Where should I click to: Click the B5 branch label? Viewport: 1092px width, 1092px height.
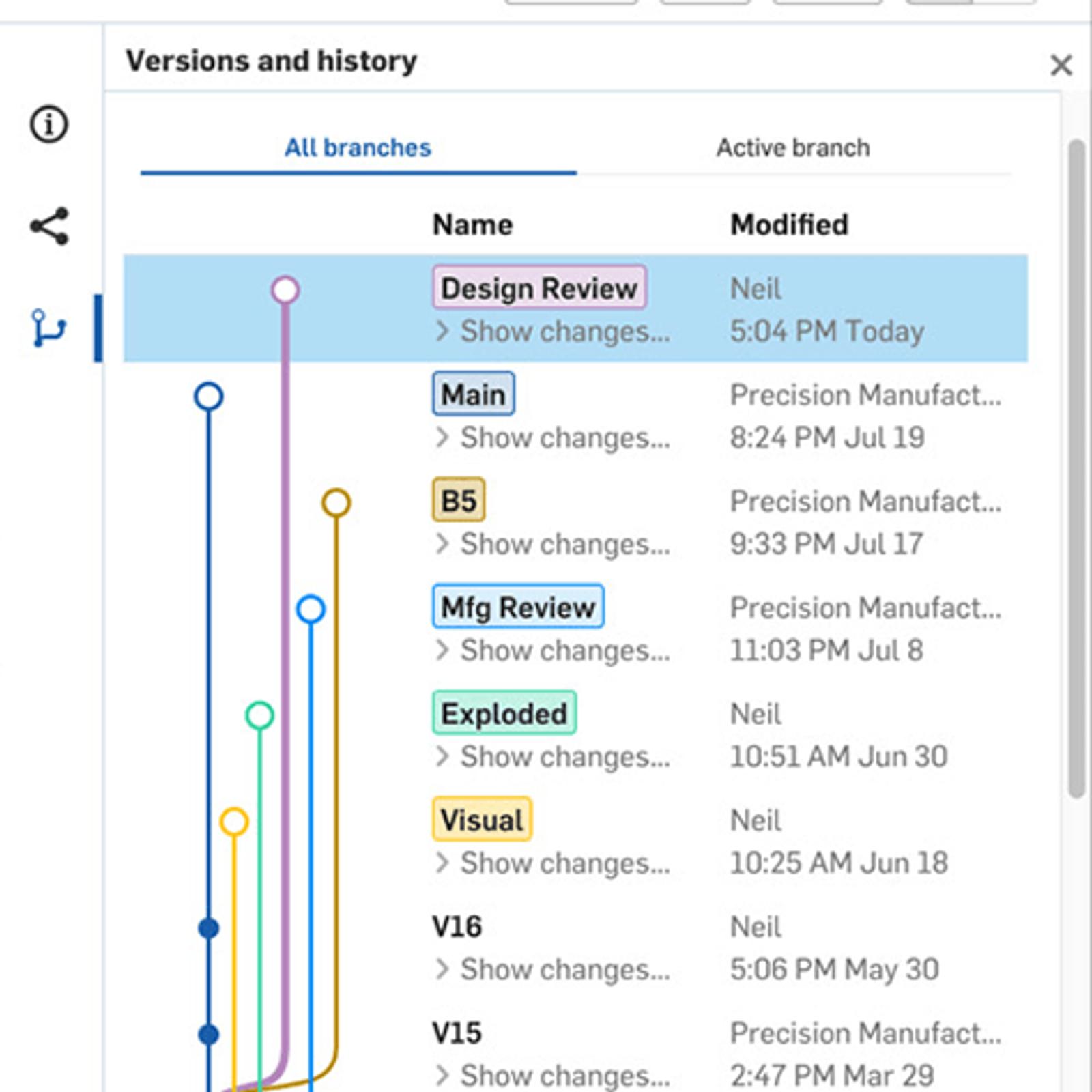coord(459,501)
